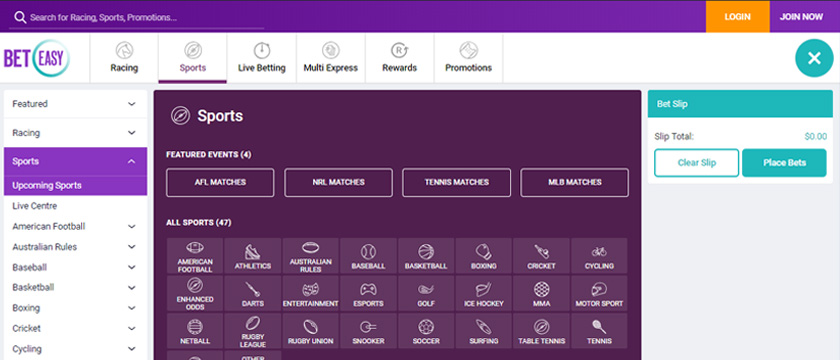Open the Darts sport tile

[253, 294]
